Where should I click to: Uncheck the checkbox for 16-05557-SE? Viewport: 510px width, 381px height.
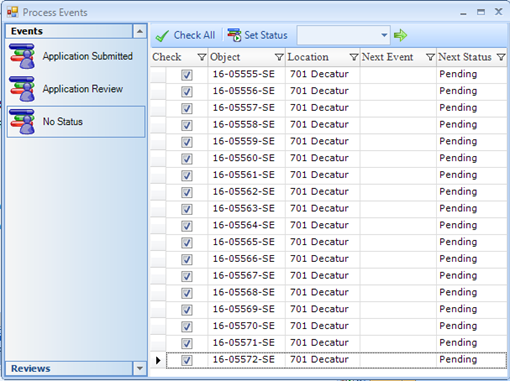pyautogui.click(x=187, y=108)
